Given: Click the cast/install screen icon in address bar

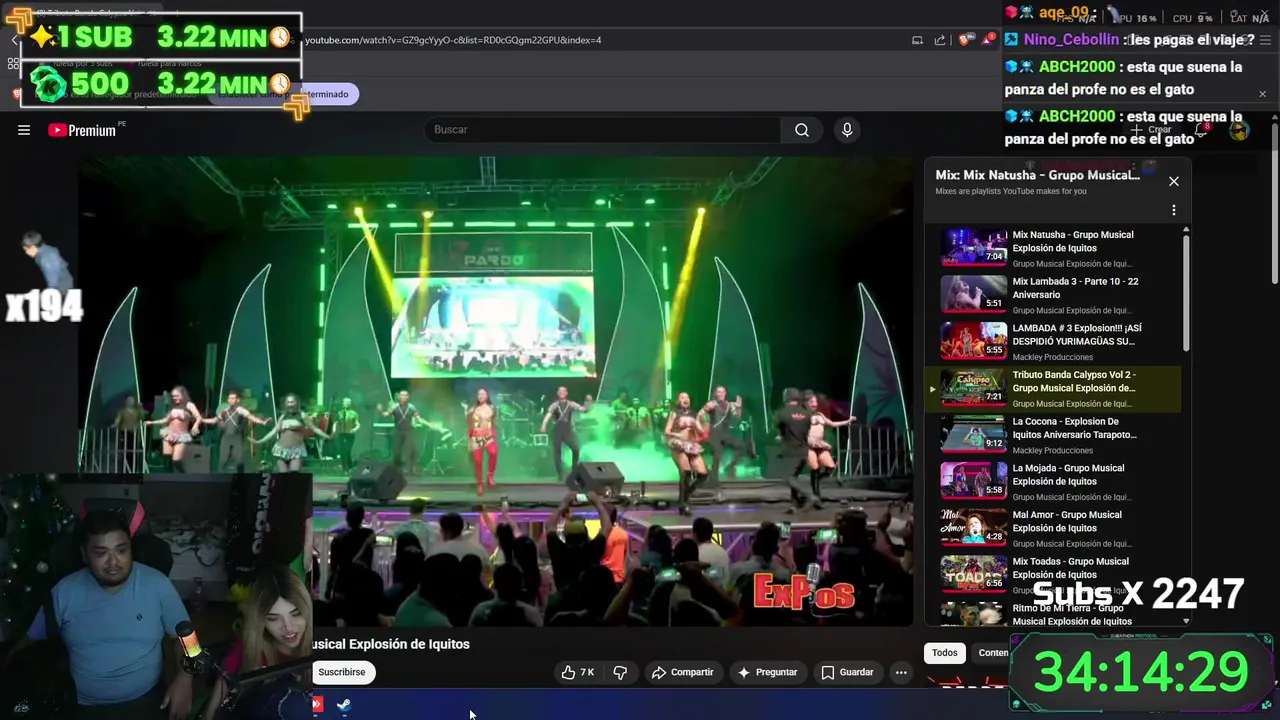Looking at the screenshot, I should pos(917,40).
